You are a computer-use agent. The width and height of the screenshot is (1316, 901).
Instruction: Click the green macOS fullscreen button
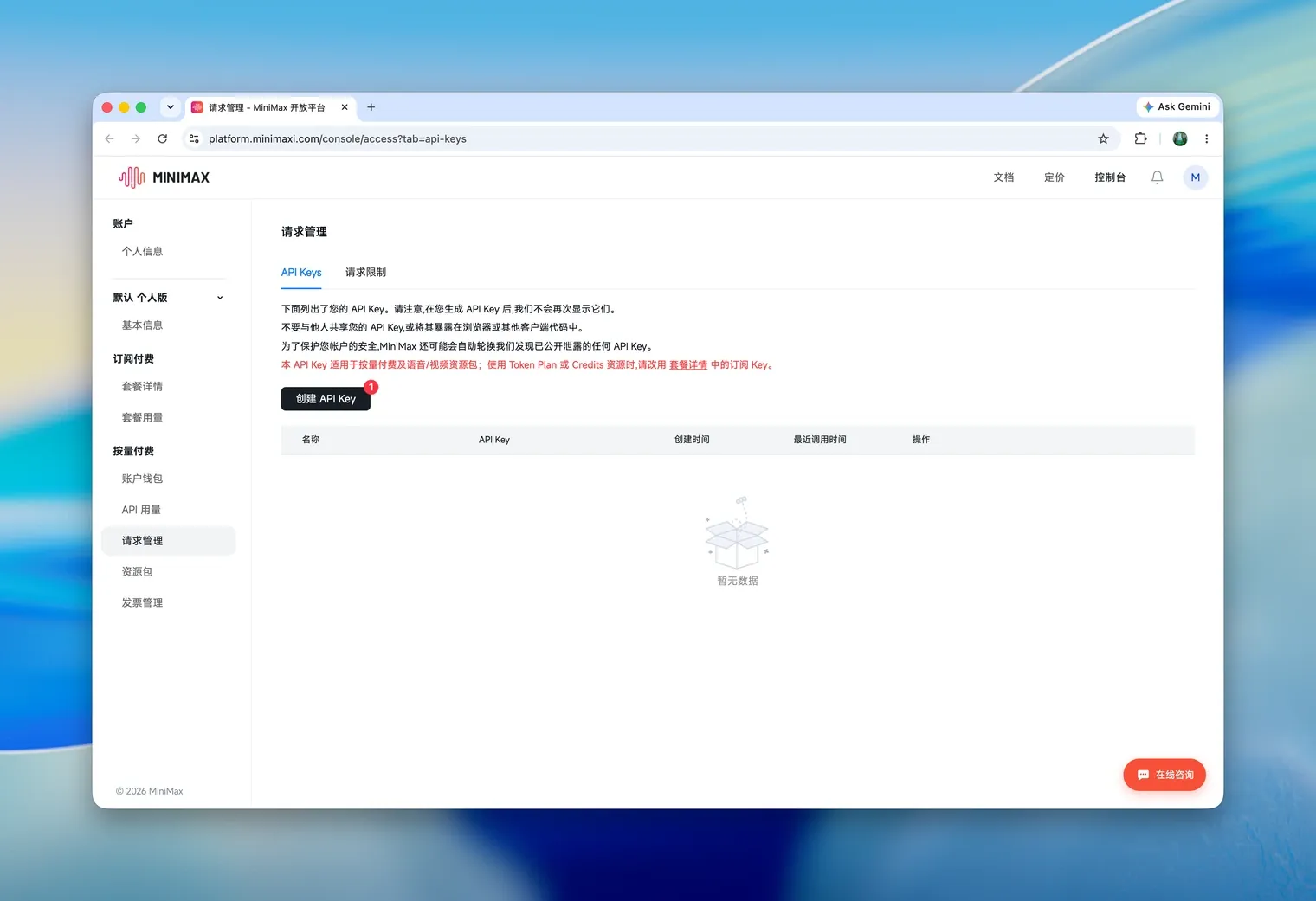click(141, 107)
